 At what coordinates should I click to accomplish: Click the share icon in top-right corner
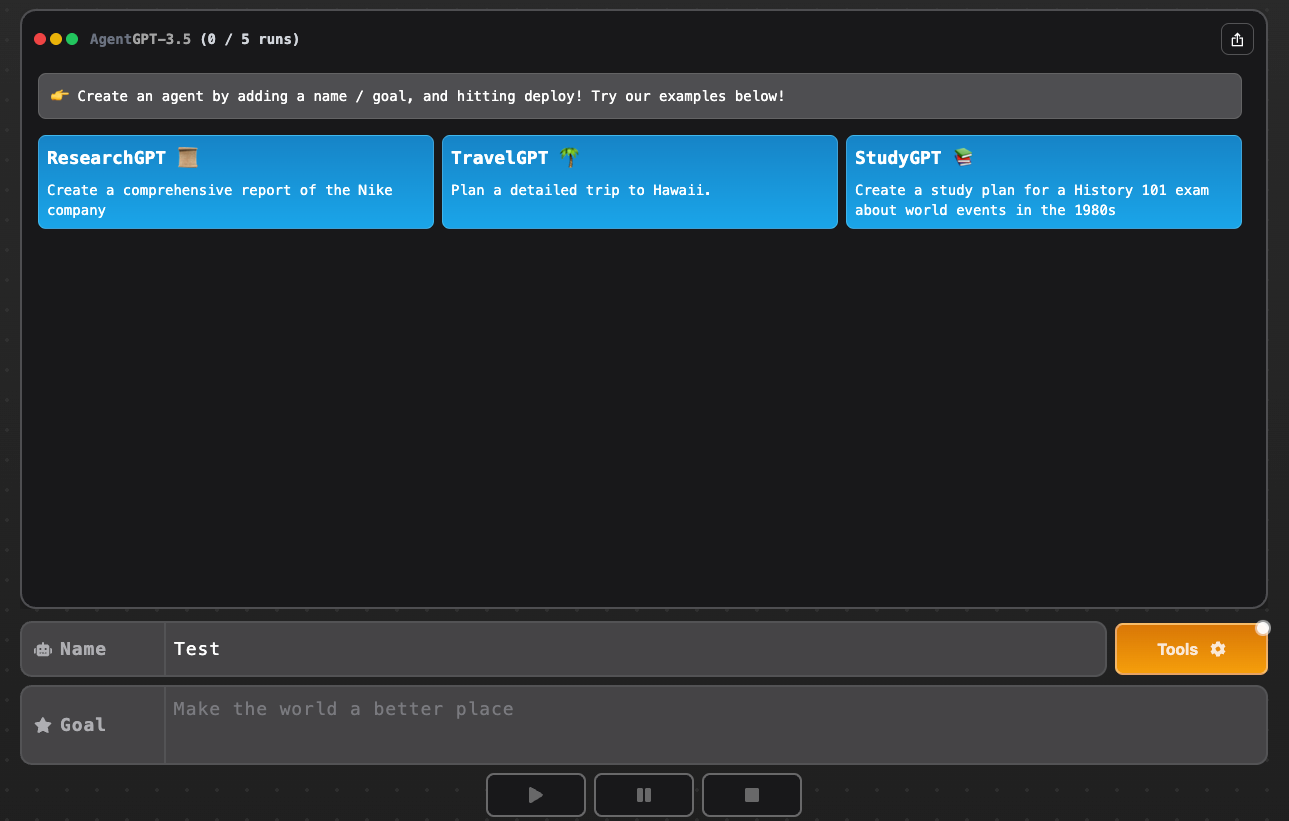(1237, 39)
